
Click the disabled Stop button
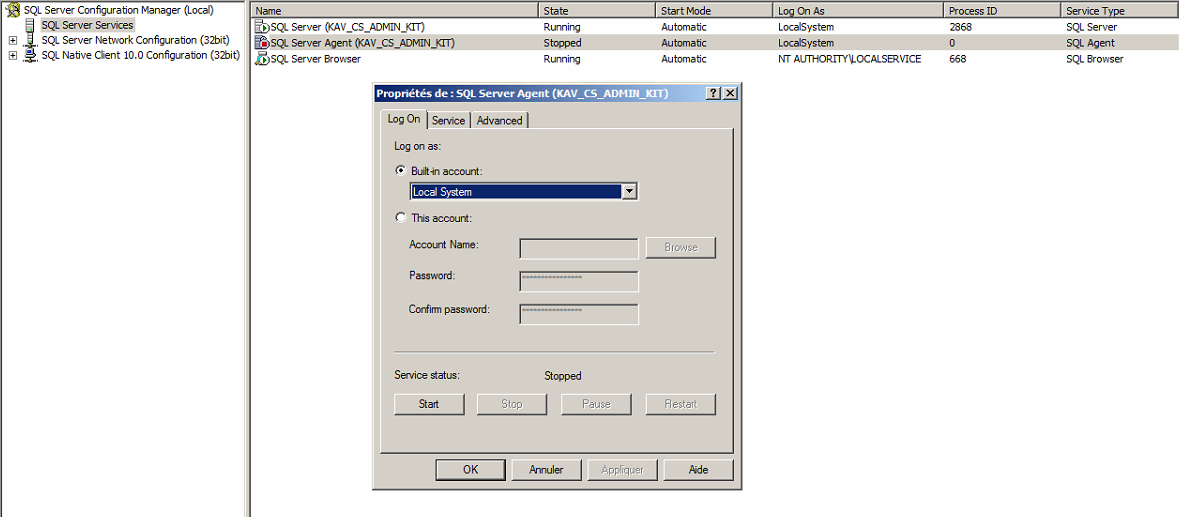pos(511,404)
